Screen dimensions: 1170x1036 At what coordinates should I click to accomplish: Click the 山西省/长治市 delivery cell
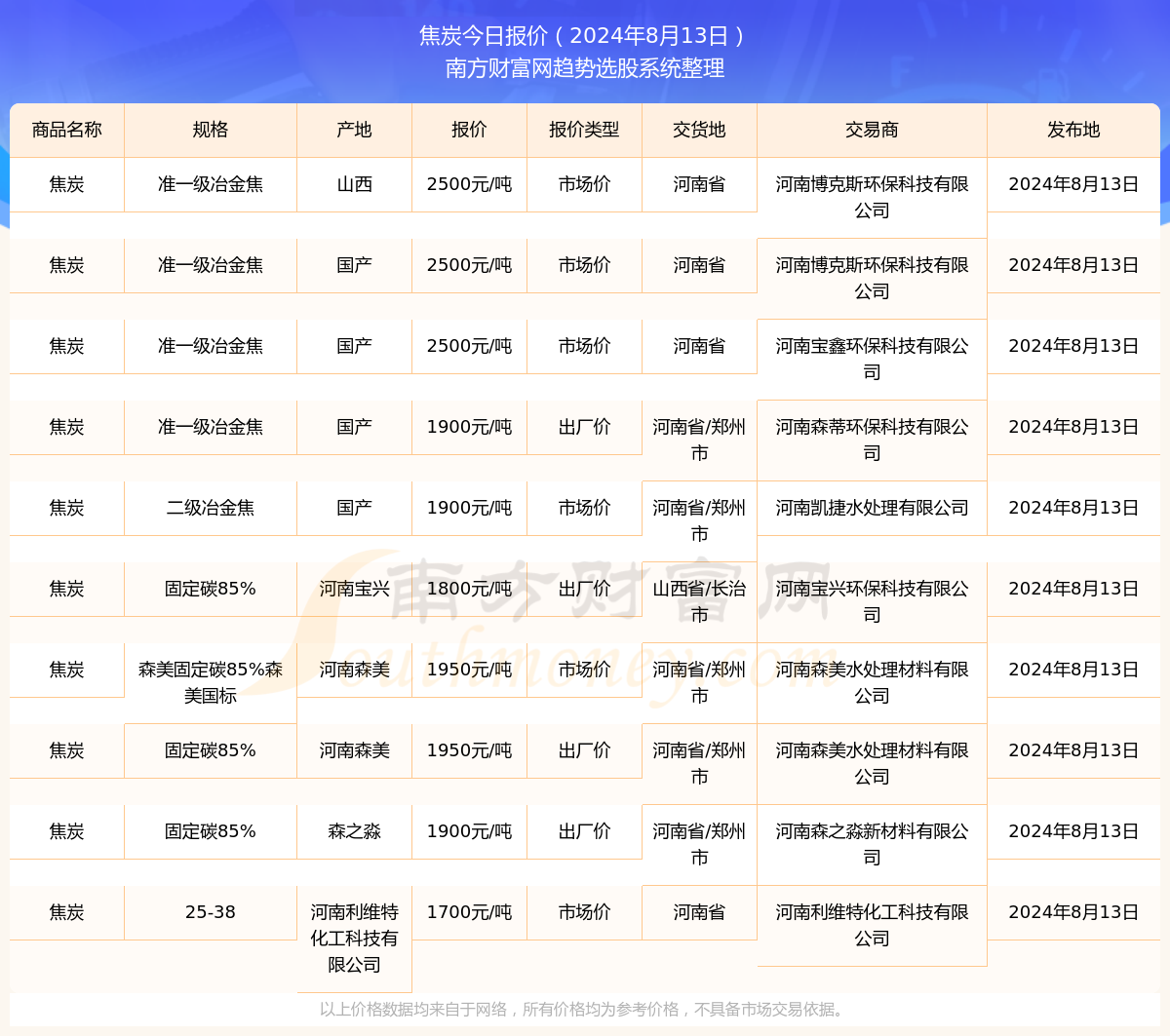point(699,601)
